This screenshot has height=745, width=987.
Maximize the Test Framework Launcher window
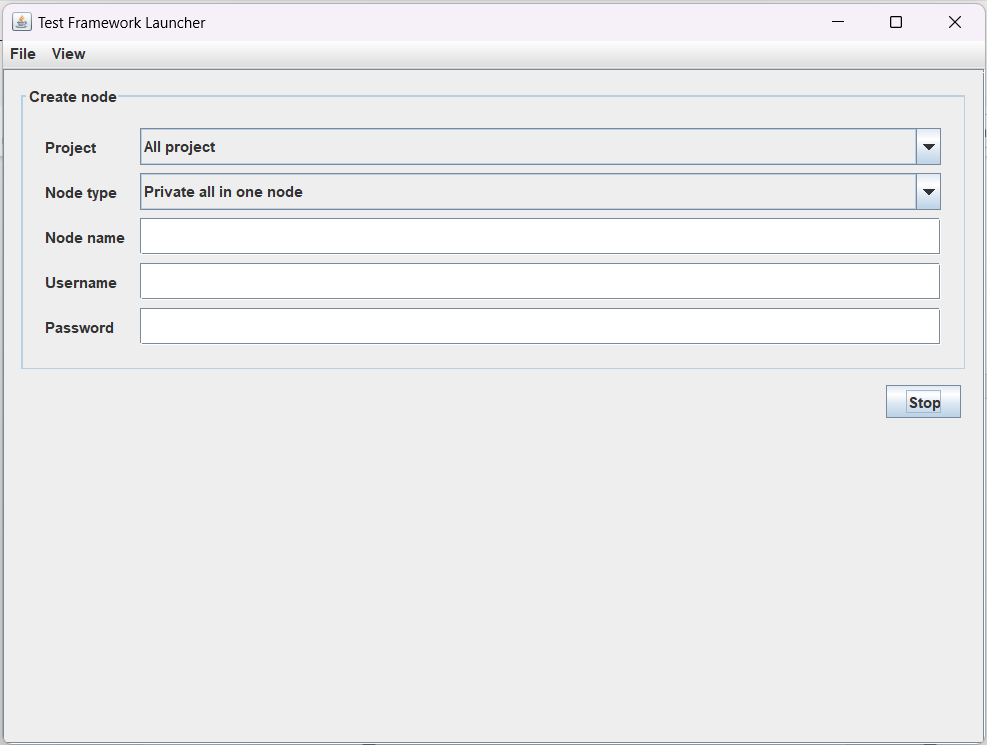pyautogui.click(x=896, y=22)
